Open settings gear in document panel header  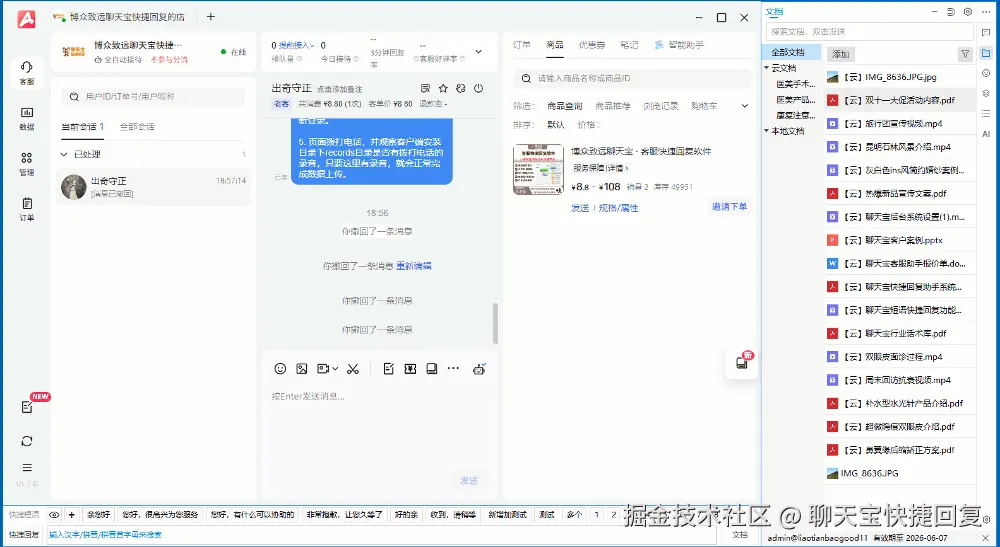point(967,11)
